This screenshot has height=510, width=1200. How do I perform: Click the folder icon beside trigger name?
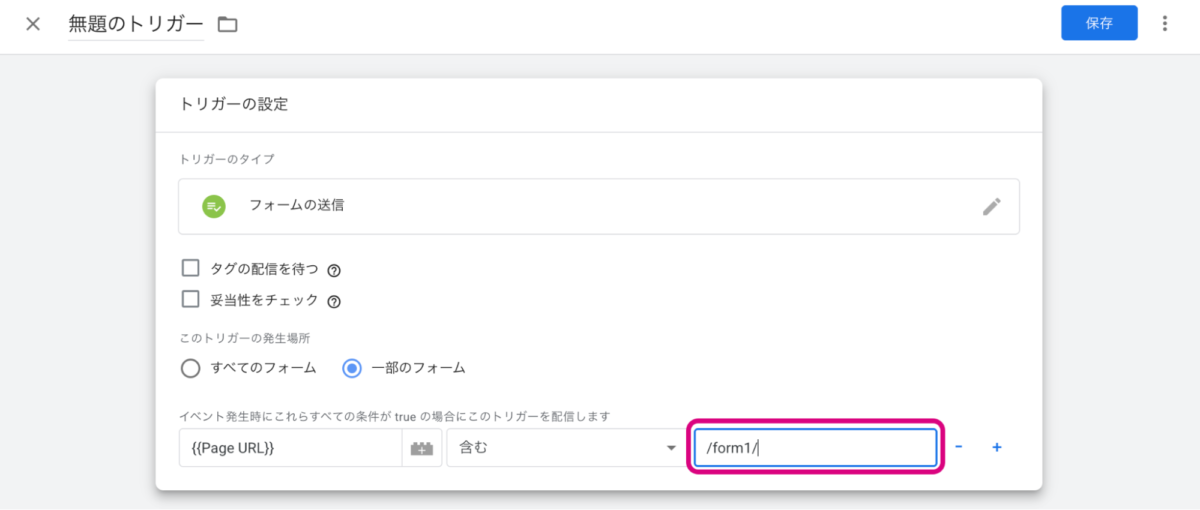coord(228,24)
